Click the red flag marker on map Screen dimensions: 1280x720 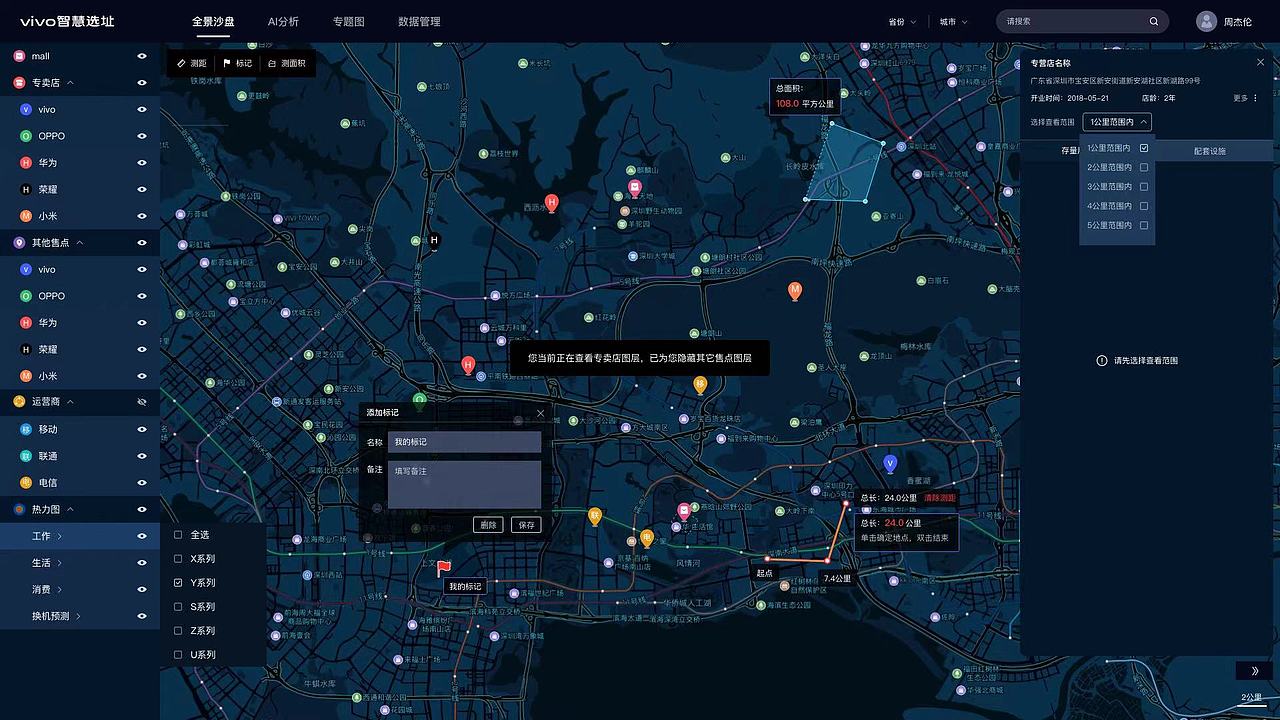(443, 568)
